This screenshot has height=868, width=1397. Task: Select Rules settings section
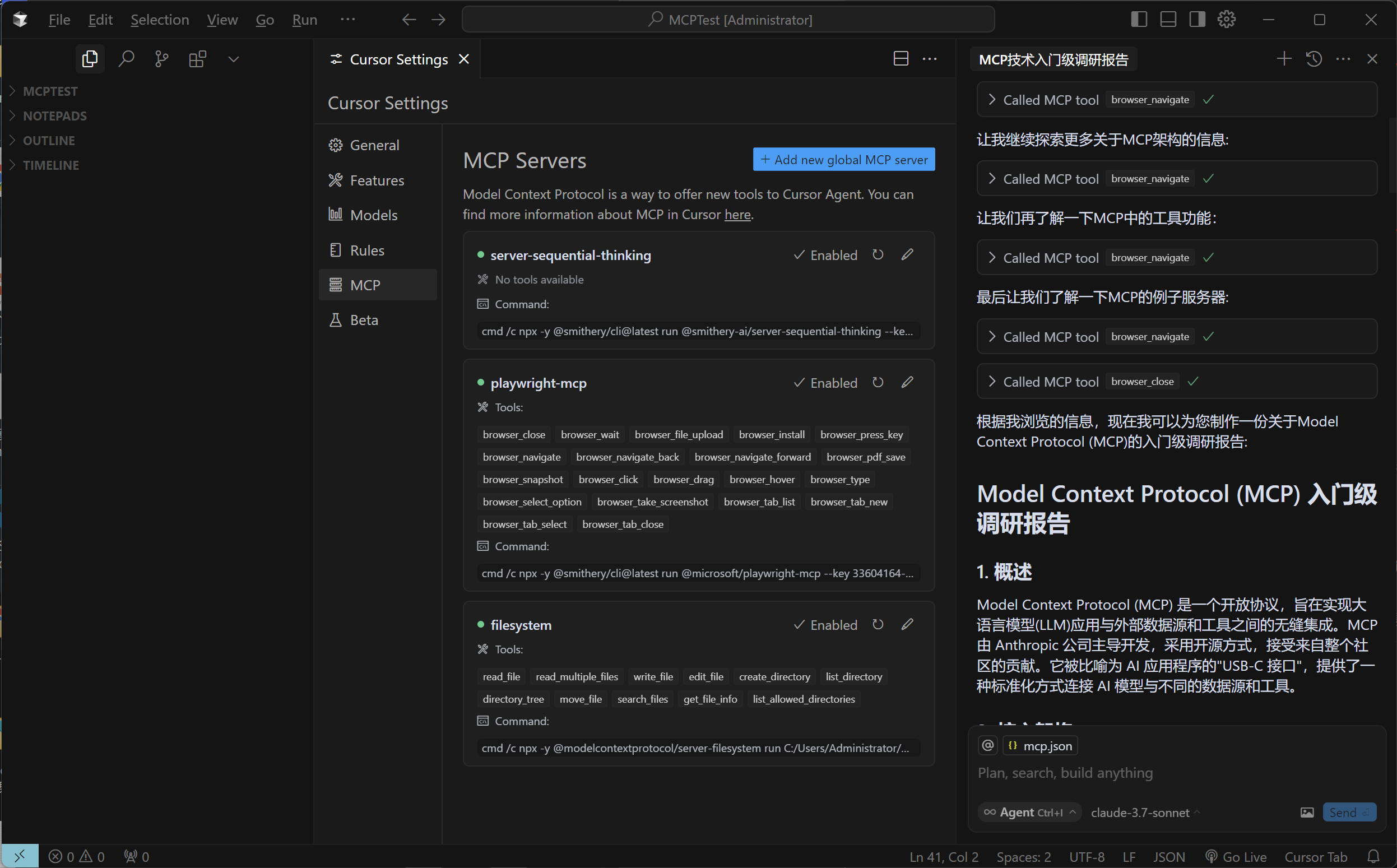(x=378, y=250)
